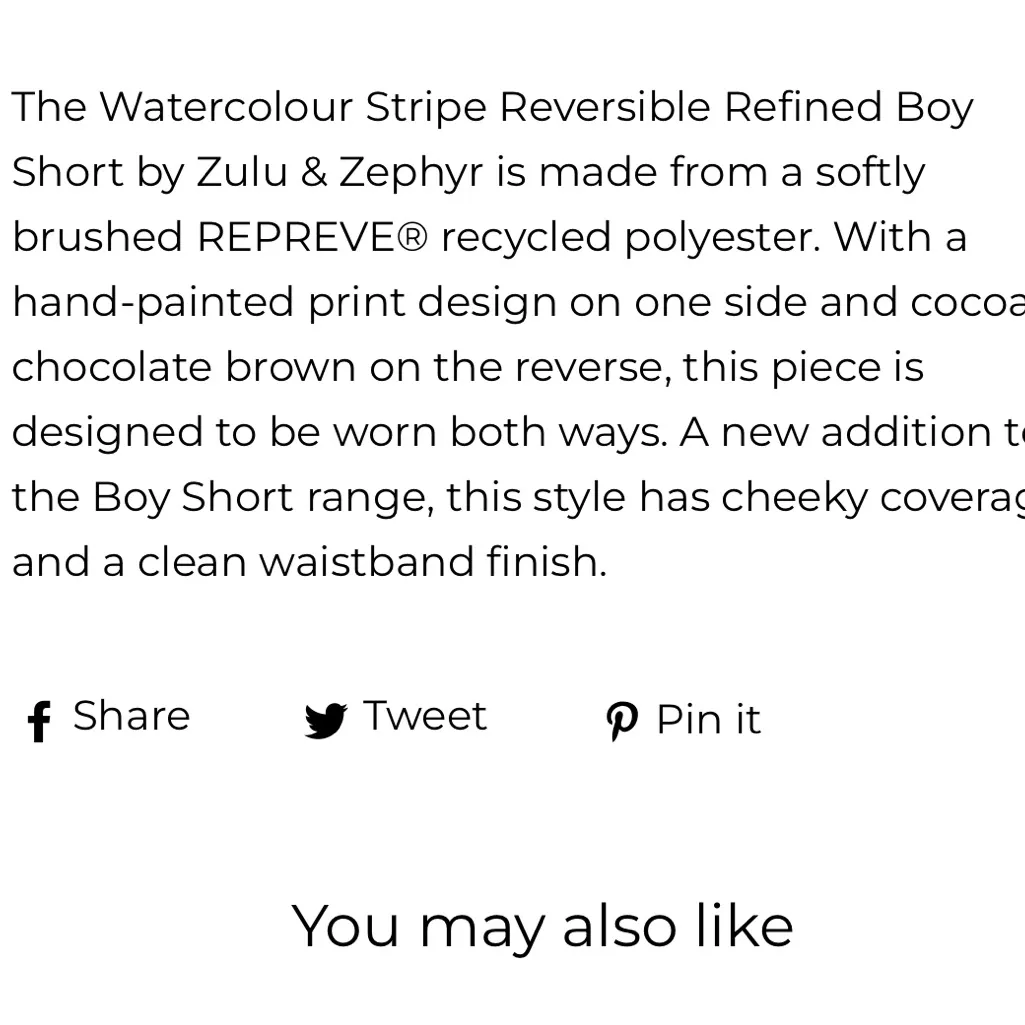Click the REPREVE trademark text

point(310,237)
